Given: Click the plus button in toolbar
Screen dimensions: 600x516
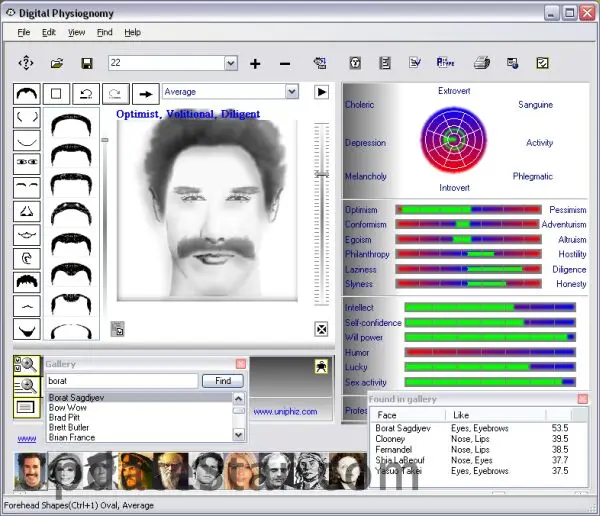Looking at the screenshot, I should click(255, 64).
